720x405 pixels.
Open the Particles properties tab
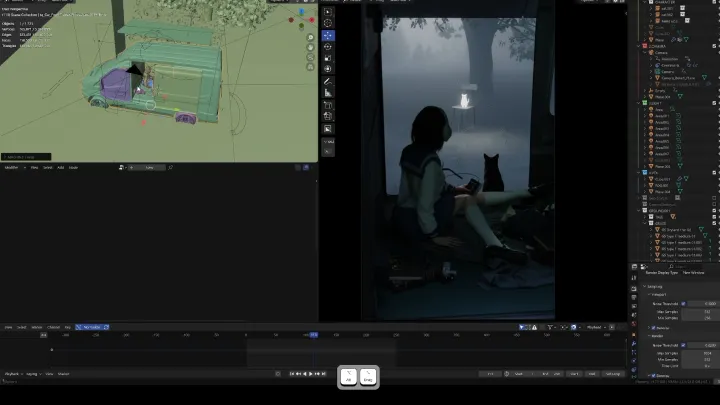pyautogui.click(x=634, y=352)
